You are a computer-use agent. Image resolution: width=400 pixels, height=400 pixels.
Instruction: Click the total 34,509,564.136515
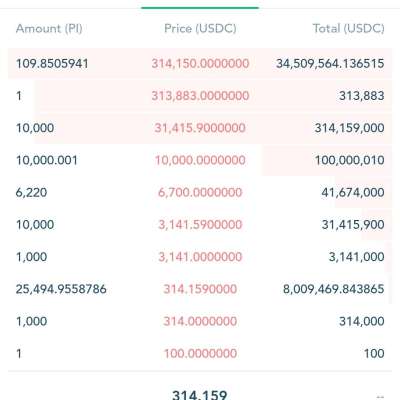coord(330,64)
